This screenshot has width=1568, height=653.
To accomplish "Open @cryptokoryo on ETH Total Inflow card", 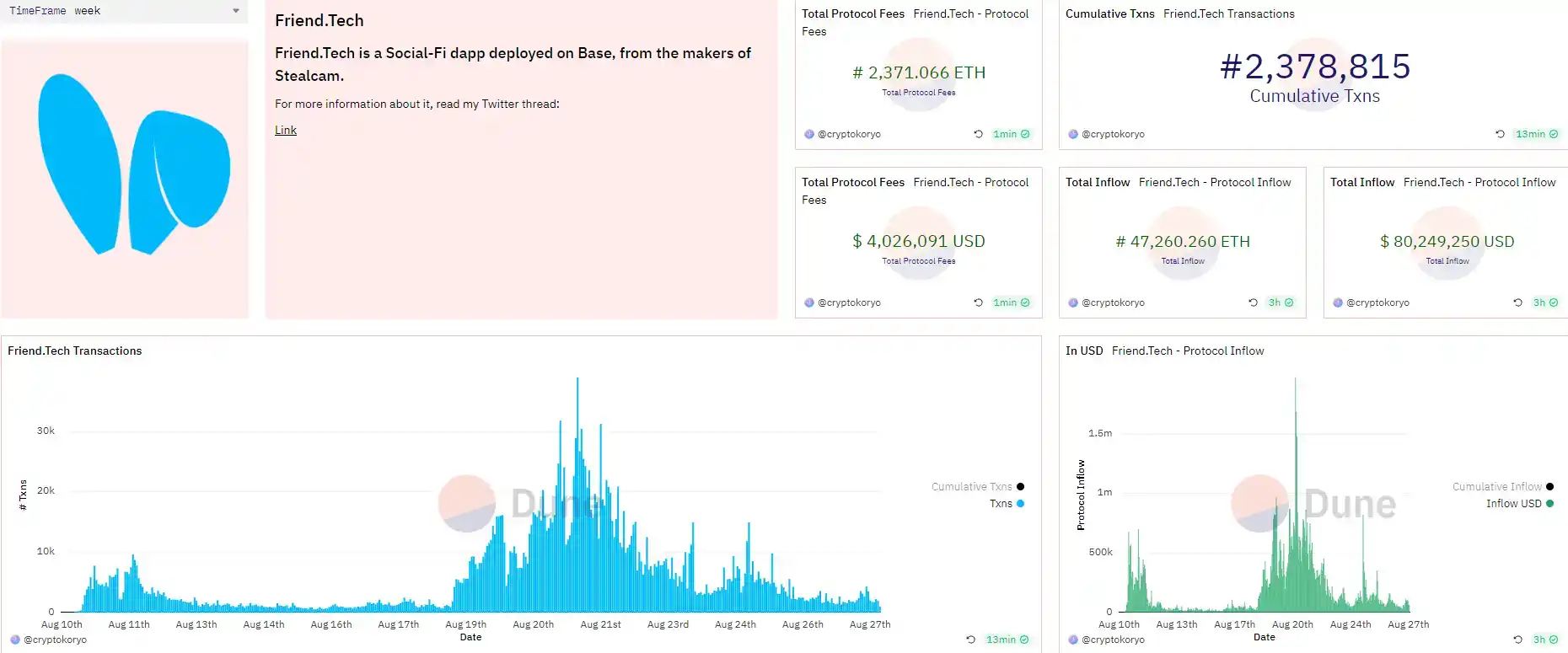I will point(1113,302).
